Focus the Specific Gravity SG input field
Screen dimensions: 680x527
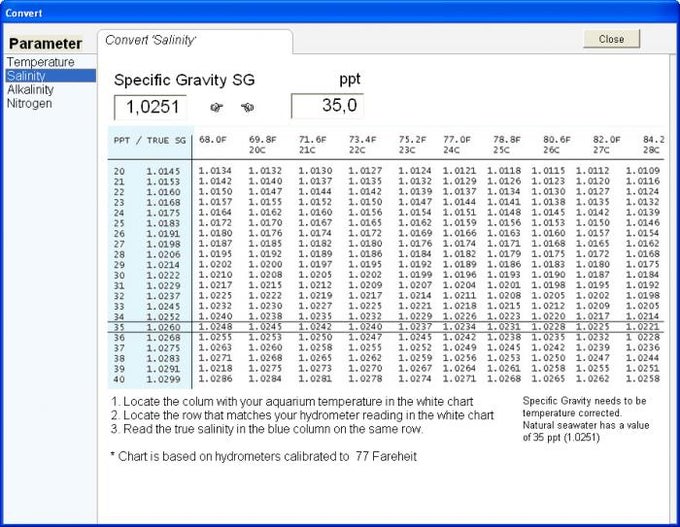point(150,107)
